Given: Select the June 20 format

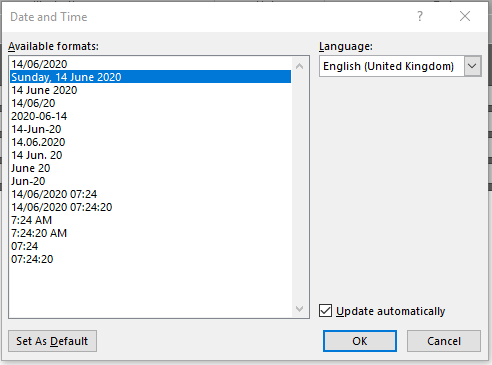Looking at the screenshot, I should click(151, 168).
